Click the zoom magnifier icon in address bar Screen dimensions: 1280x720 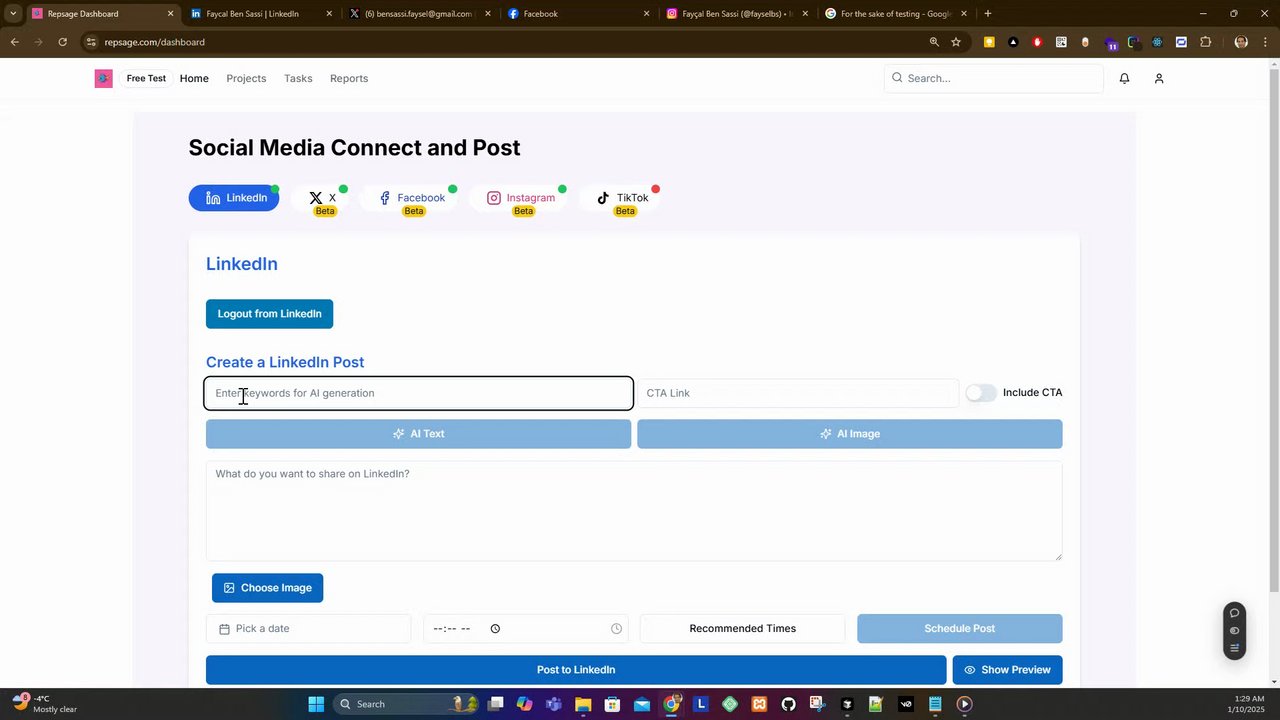tap(934, 42)
